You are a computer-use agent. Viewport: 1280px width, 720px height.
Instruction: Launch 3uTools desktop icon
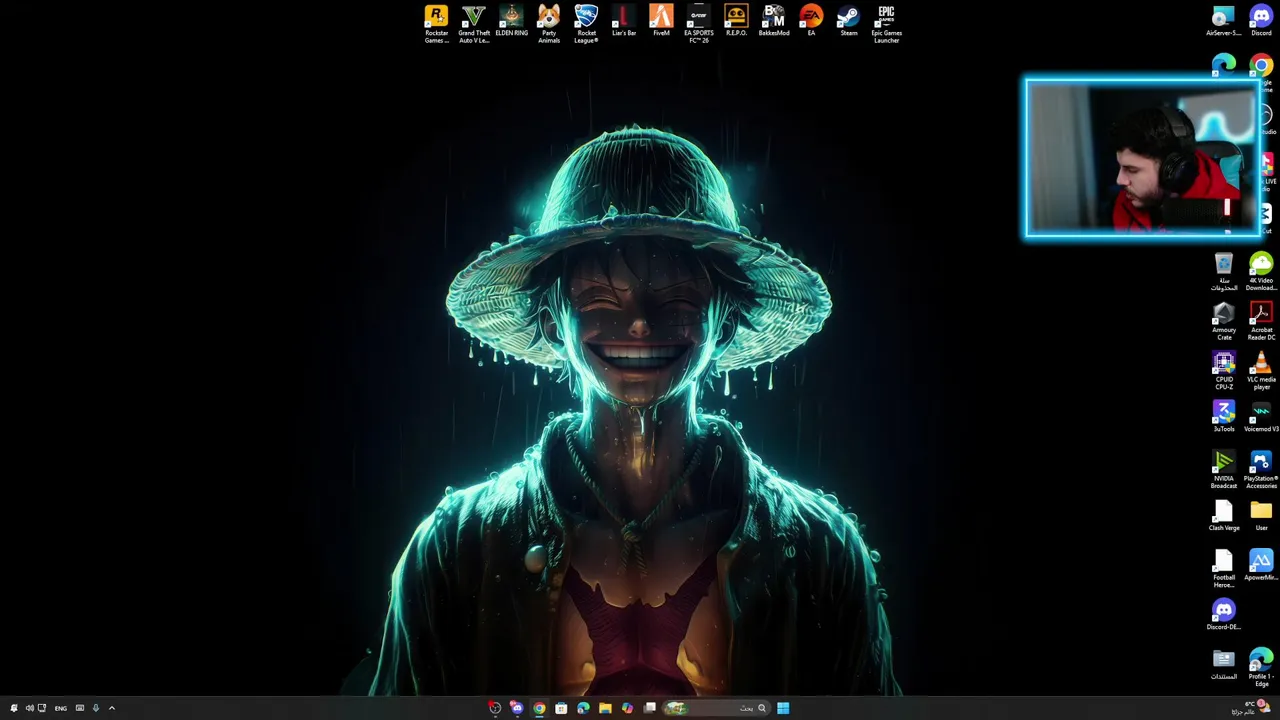coord(1224,417)
